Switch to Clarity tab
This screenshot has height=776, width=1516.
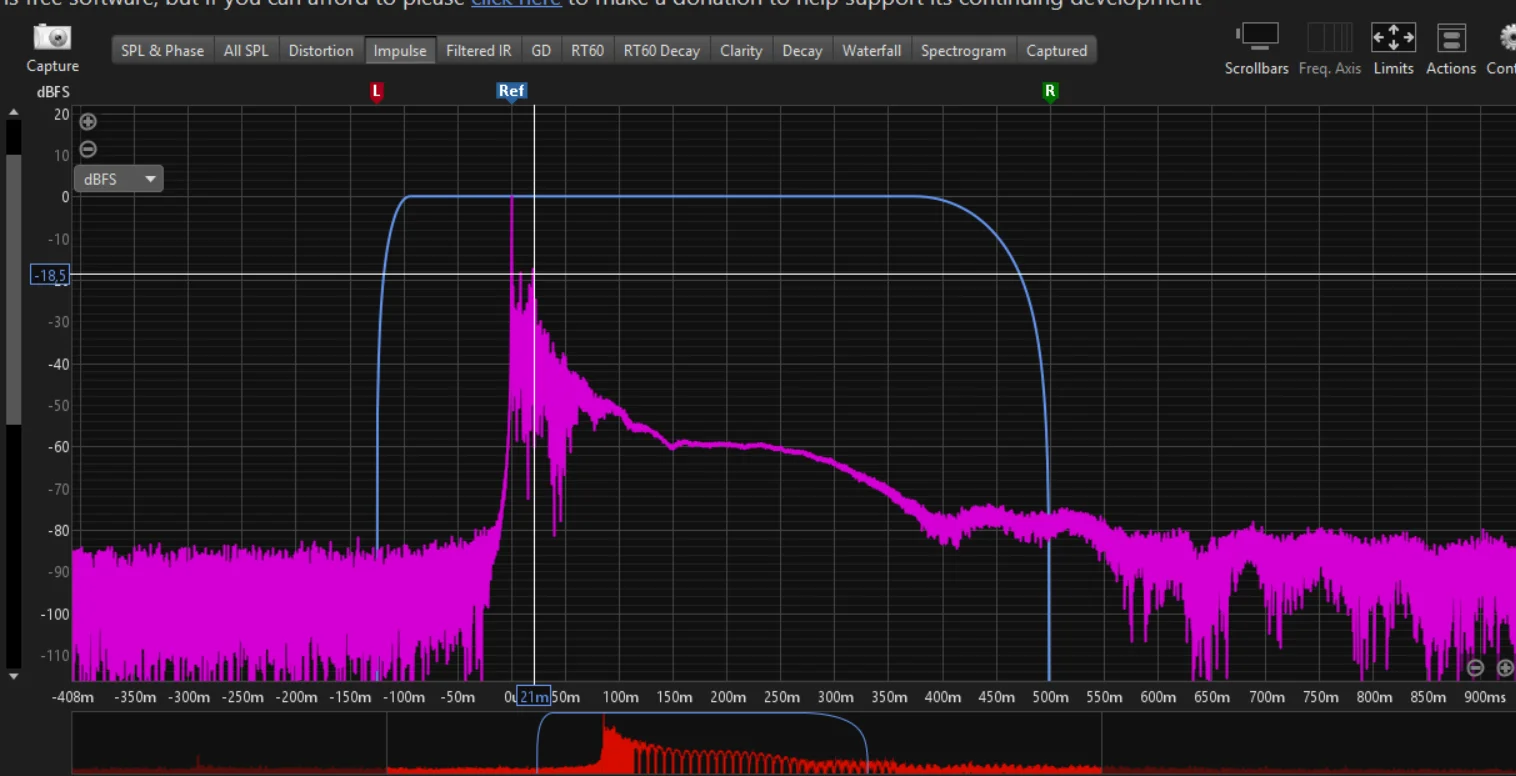[x=741, y=50]
